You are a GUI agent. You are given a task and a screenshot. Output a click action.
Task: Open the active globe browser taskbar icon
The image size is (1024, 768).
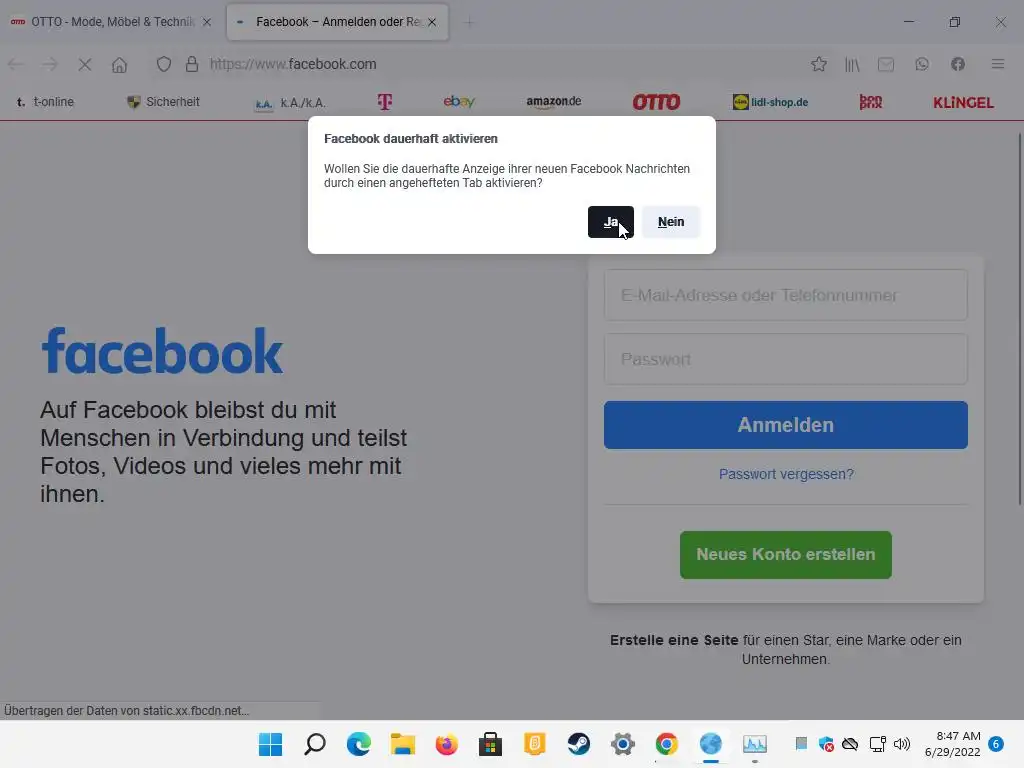[711, 744]
